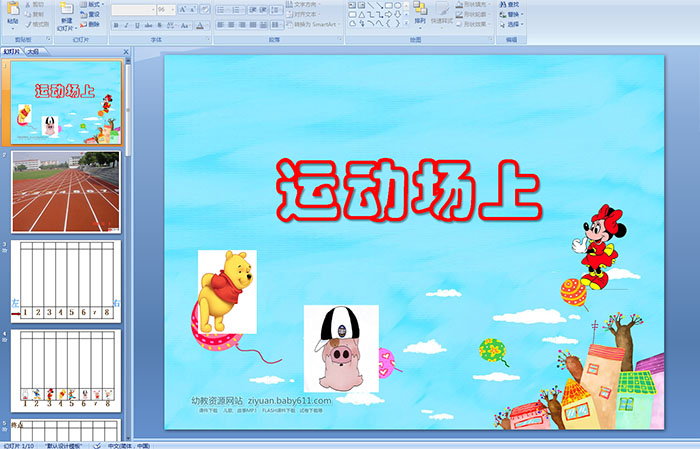
Task: Switch to the Outline (大纲) tab
Action: tap(34, 51)
